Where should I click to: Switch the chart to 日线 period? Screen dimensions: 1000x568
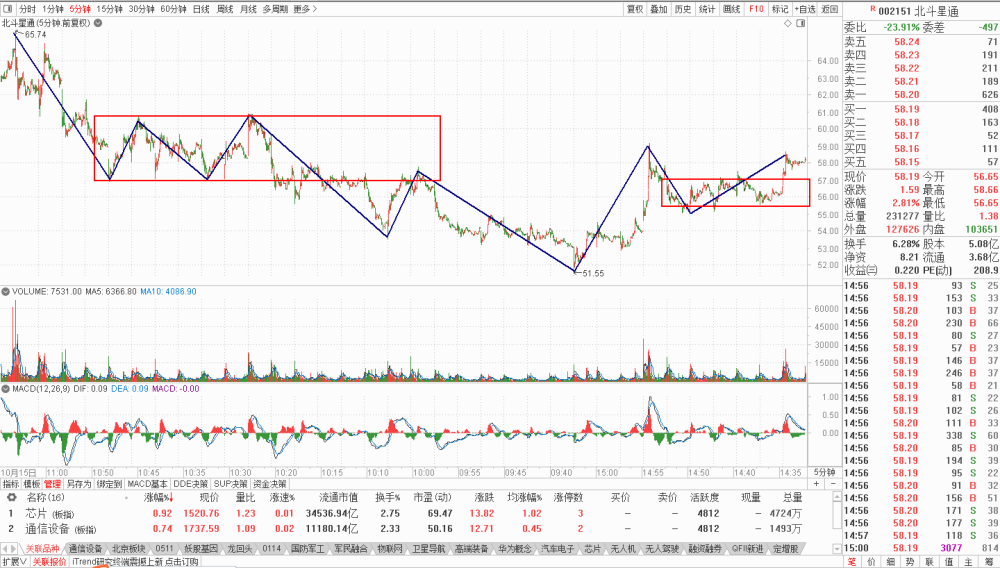pos(201,9)
